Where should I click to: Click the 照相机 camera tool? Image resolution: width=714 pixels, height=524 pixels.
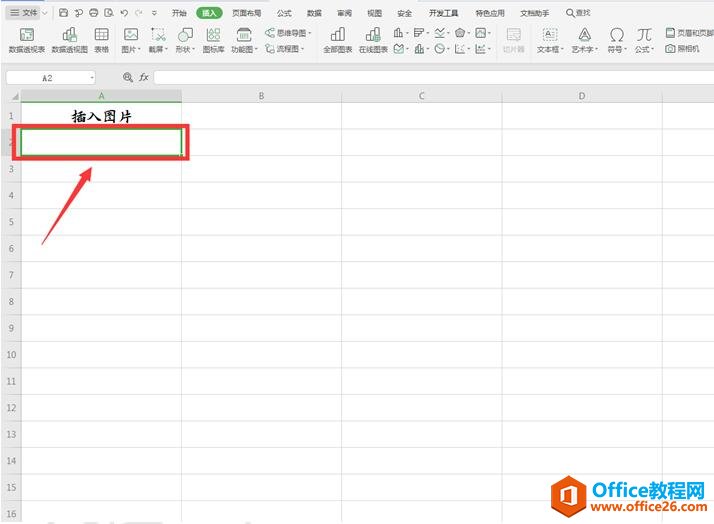coord(682,49)
